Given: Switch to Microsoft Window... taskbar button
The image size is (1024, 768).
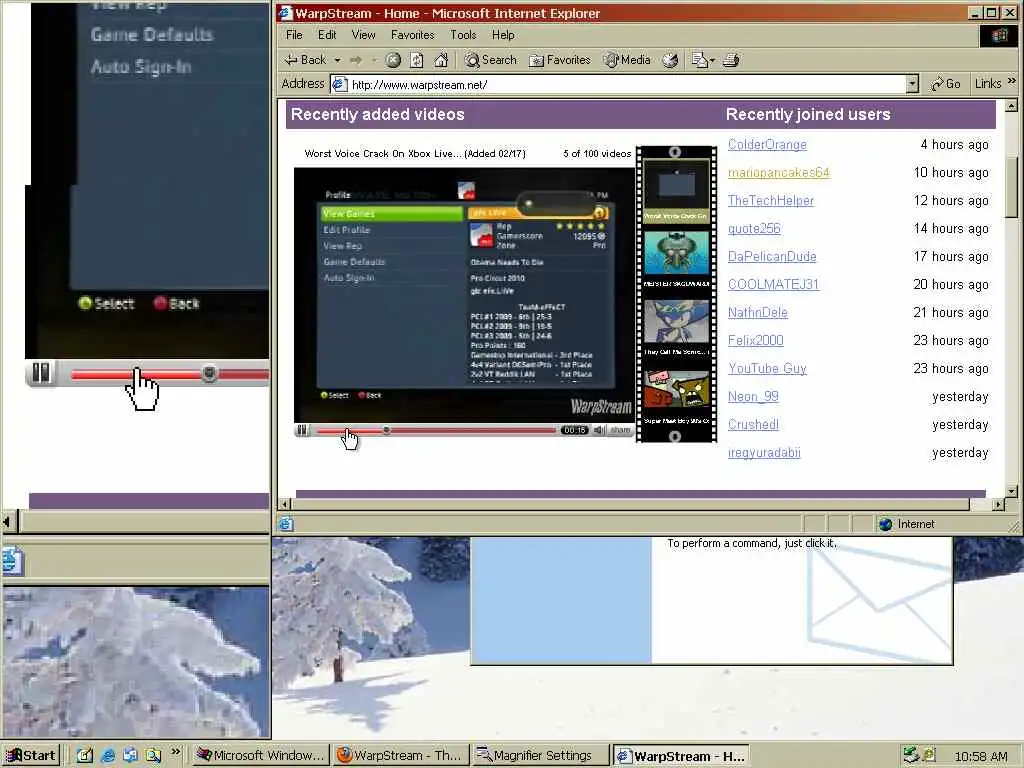Looking at the screenshot, I should coord(260,756).
